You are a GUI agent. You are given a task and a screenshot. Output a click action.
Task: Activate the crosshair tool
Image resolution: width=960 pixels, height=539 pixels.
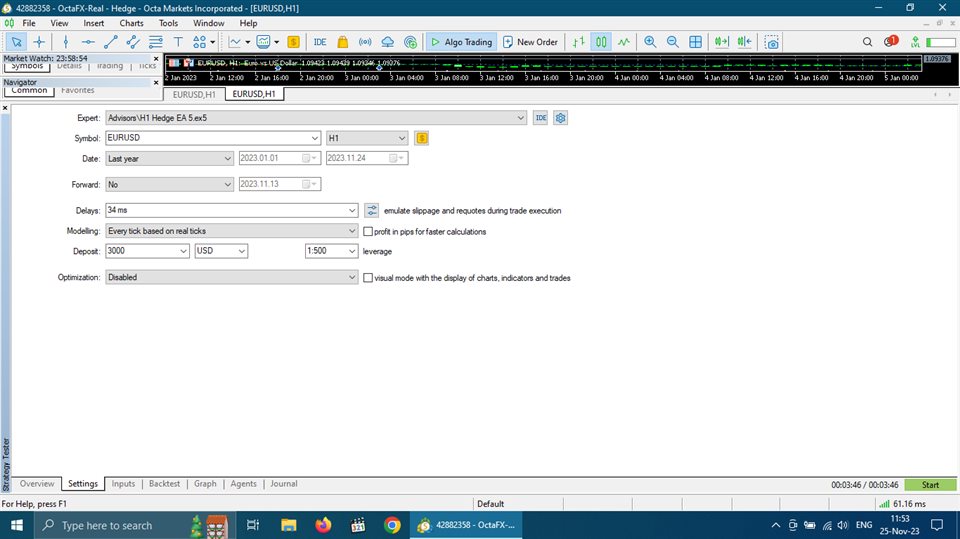[x=39, y=42]
